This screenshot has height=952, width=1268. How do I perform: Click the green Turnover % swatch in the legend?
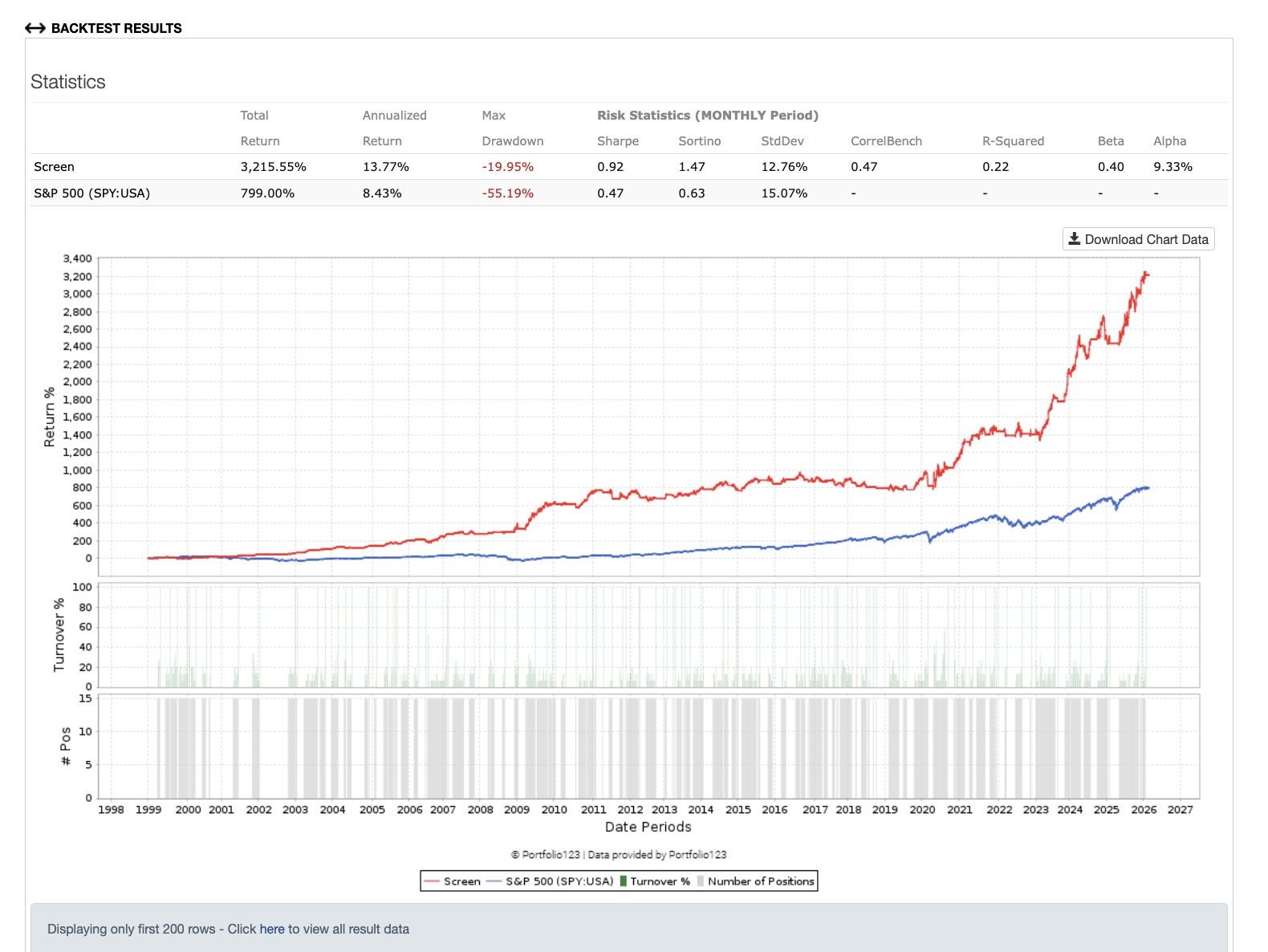624,881
